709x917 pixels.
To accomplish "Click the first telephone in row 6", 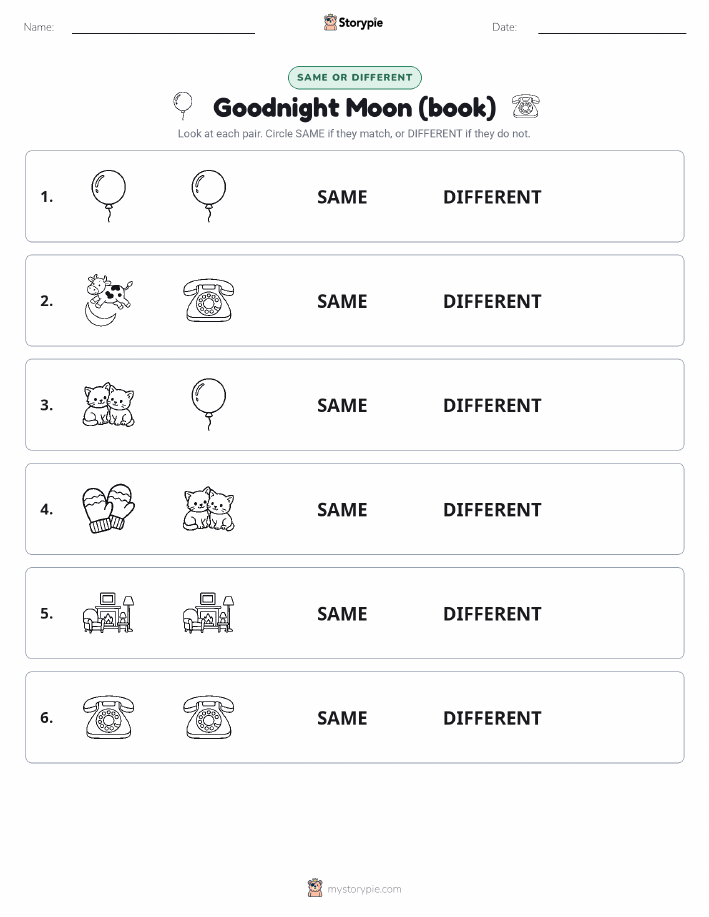I will (109, 717).
